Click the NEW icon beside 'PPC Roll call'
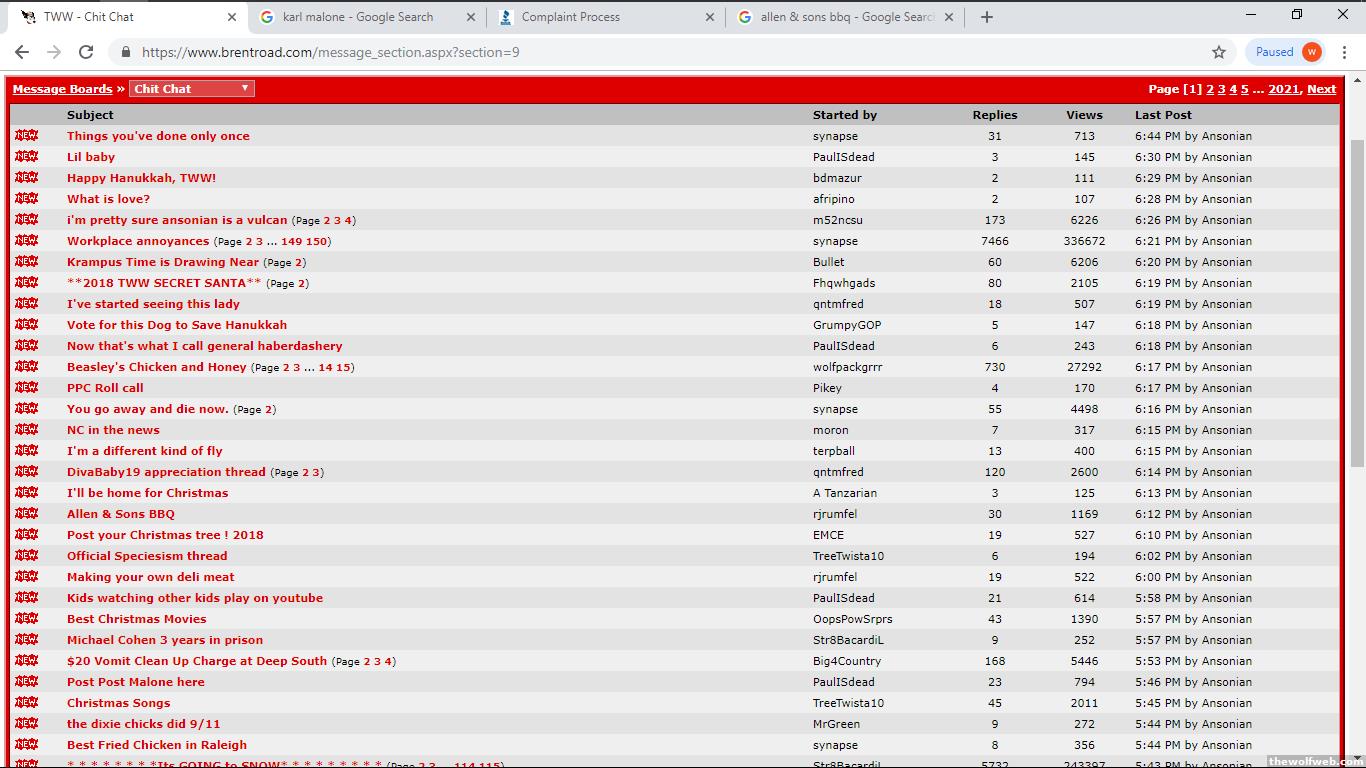This screenshot has height=768, width=1366. [x=26, y=388]
